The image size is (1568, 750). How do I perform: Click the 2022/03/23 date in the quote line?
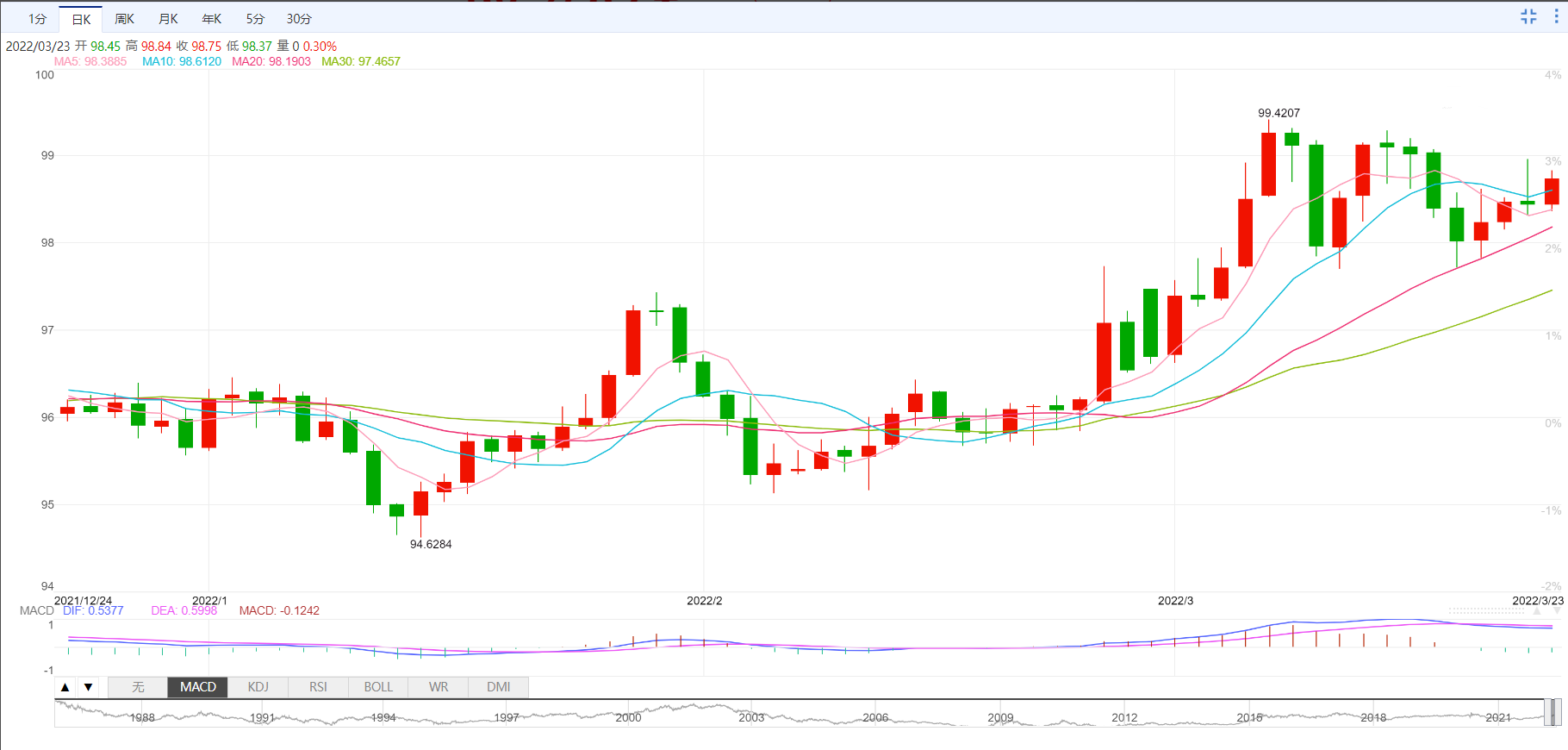point(38,47)
